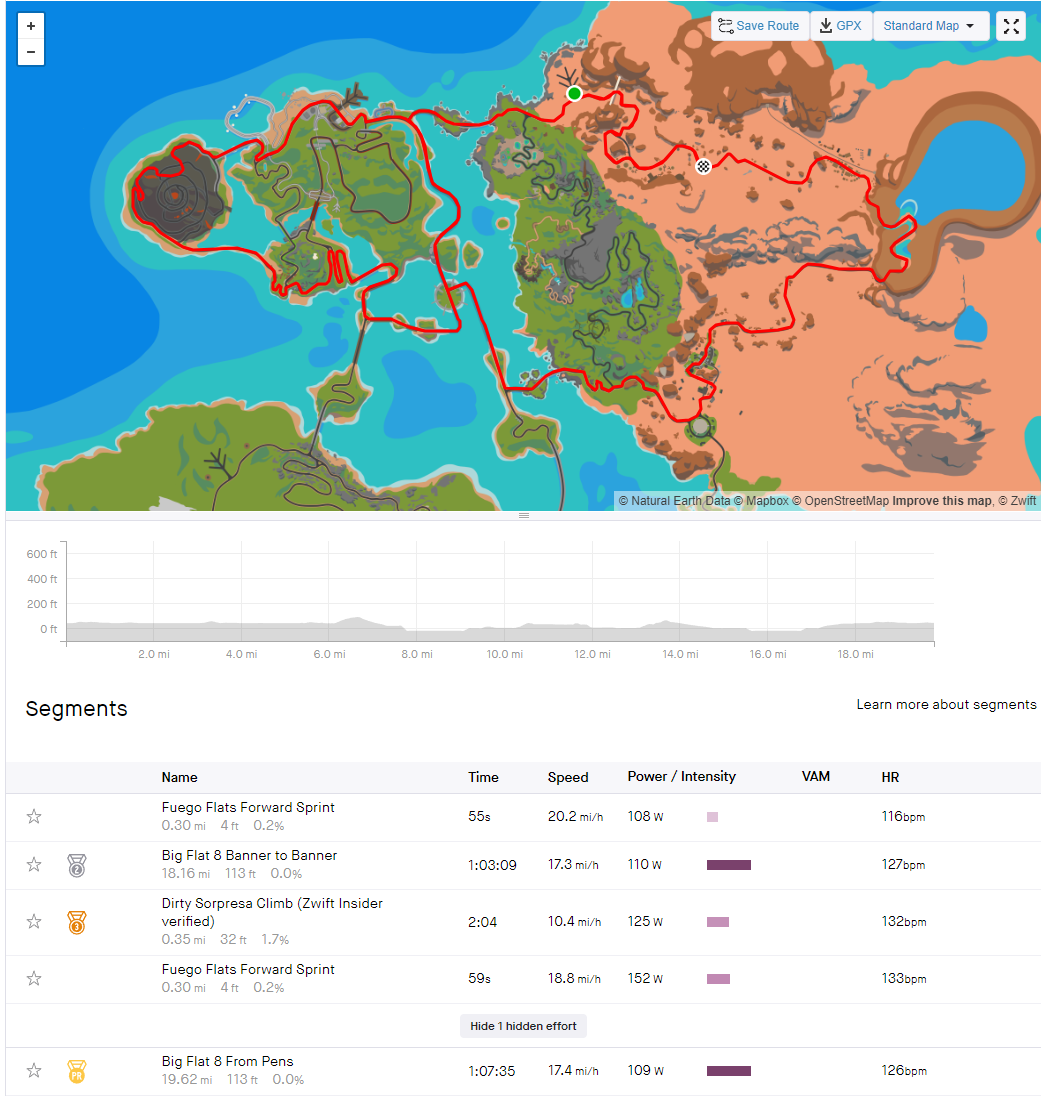Open Big Flat 8 Banner to Banner segment
1041x1096 pixels.
pos(249,856)
